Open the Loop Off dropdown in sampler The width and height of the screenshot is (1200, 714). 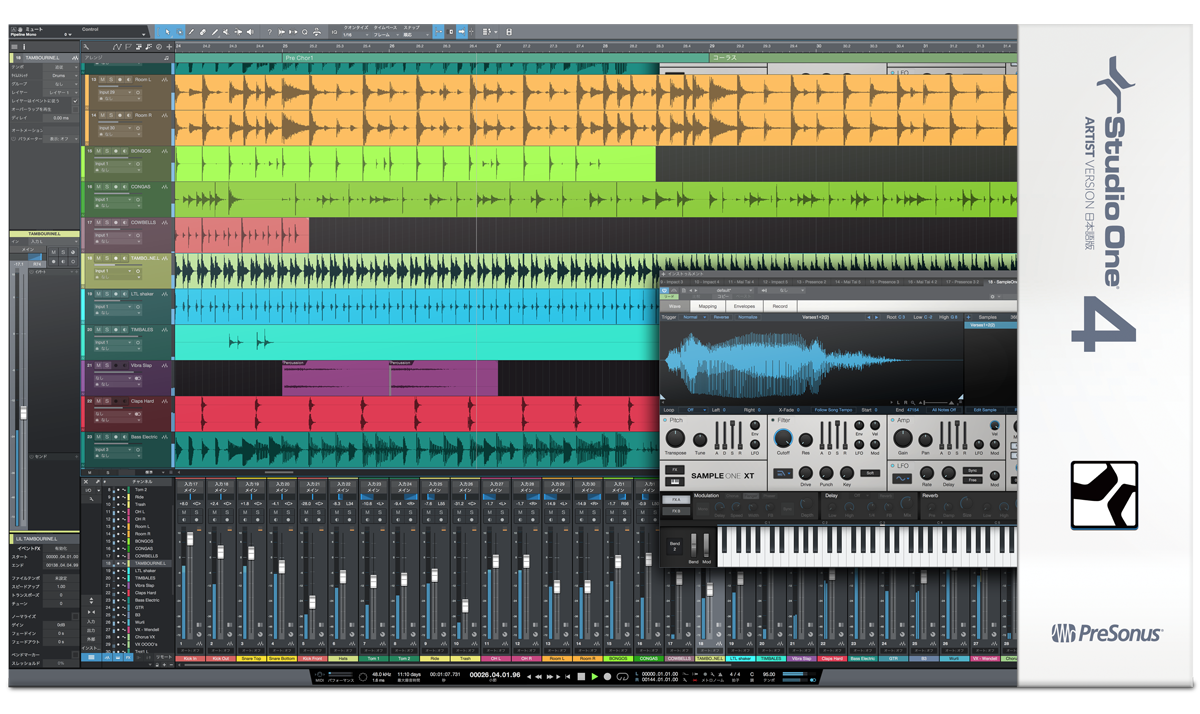693,410
